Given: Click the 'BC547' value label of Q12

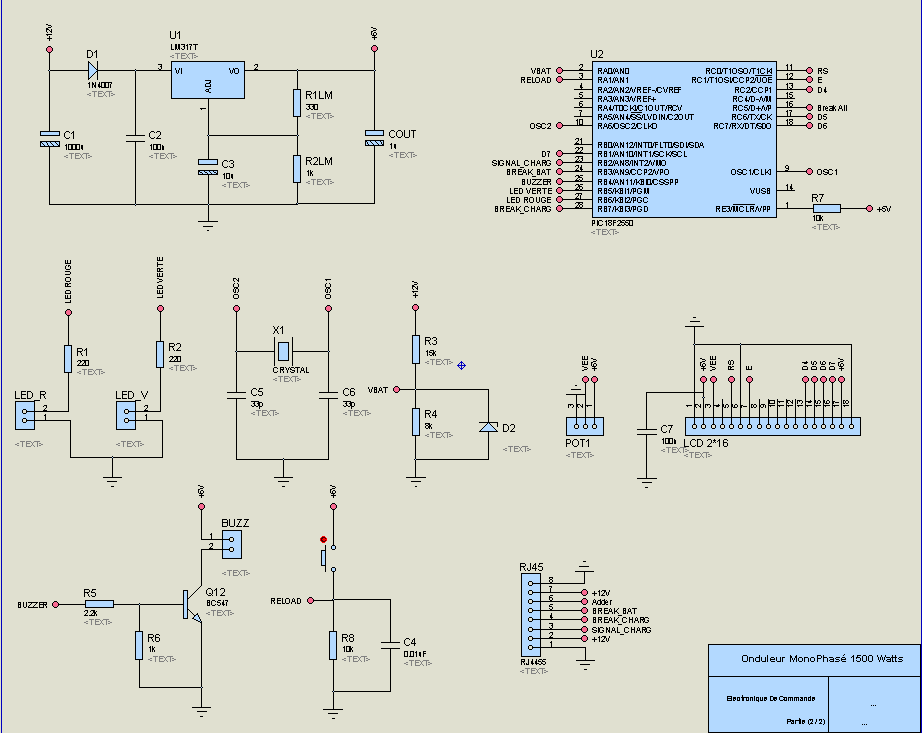Looking at the screenshot, I should click(x=217, y=603).
